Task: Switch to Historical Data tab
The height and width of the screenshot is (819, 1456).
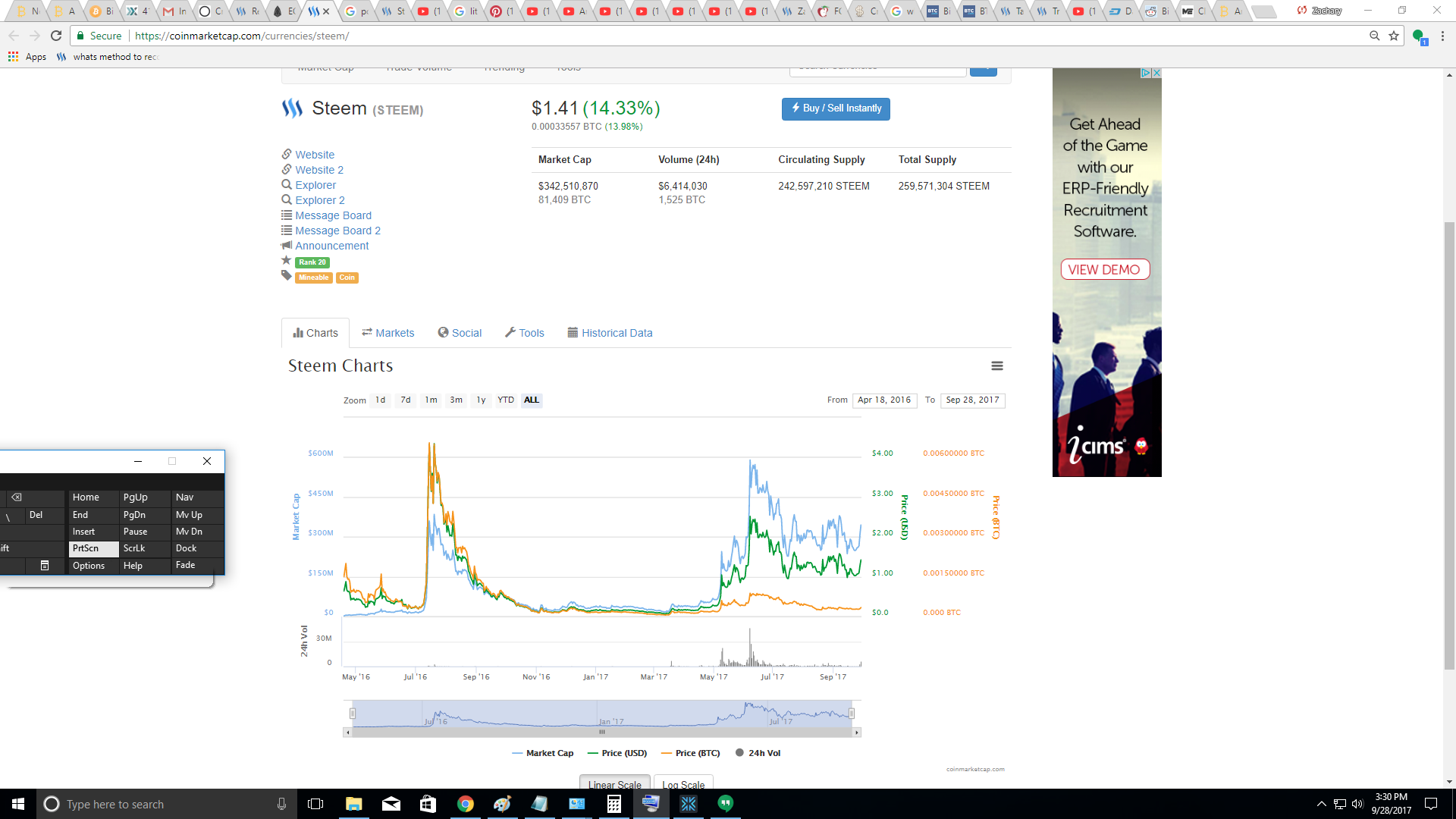Action: click(x=610, y=333)
